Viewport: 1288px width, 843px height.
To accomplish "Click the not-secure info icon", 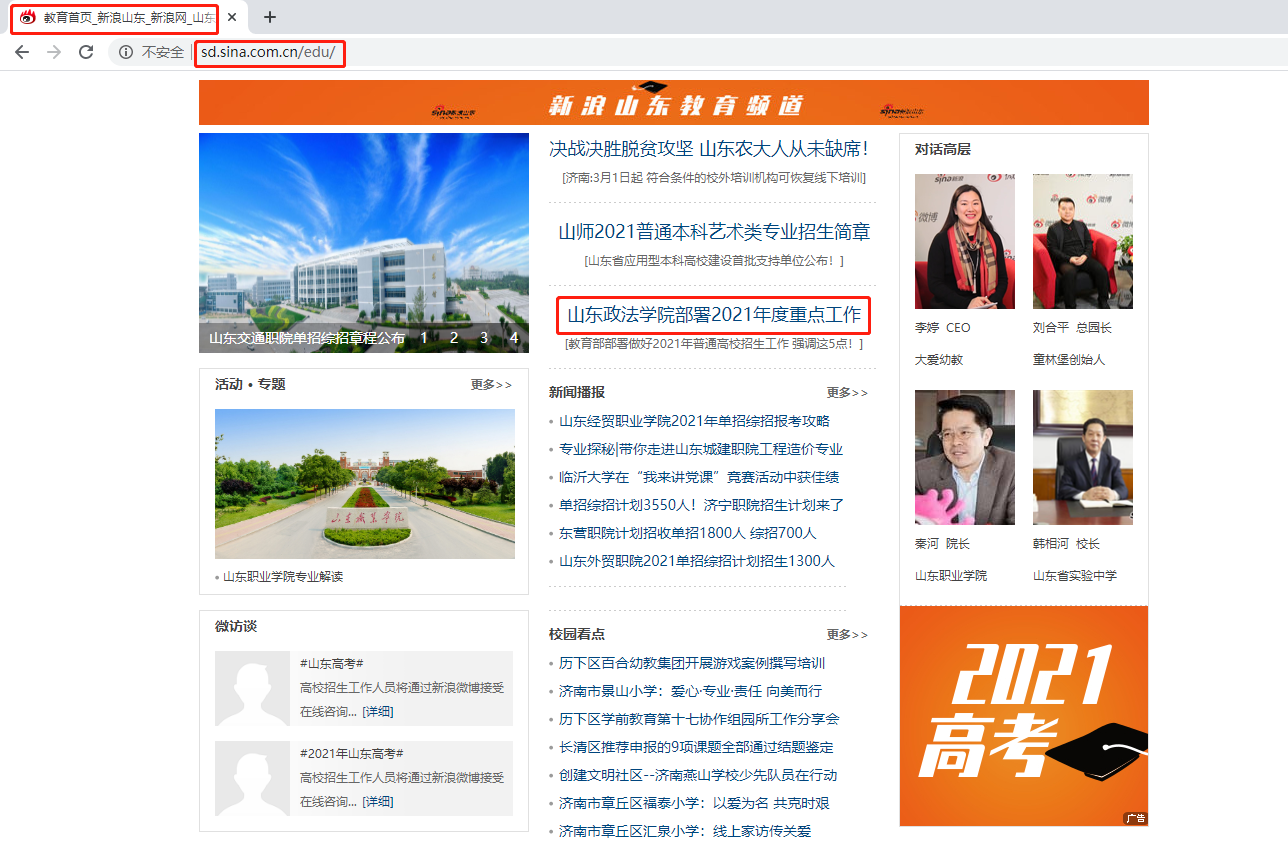I will [126, 52].
